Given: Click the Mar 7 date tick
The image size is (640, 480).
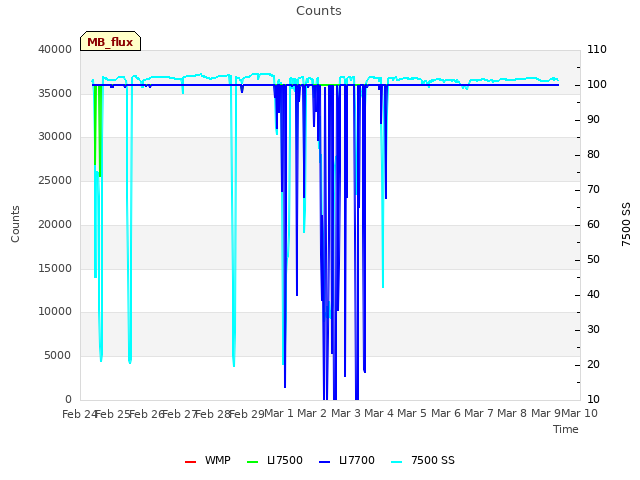Looking at the screenshot, I should point(479,413).
